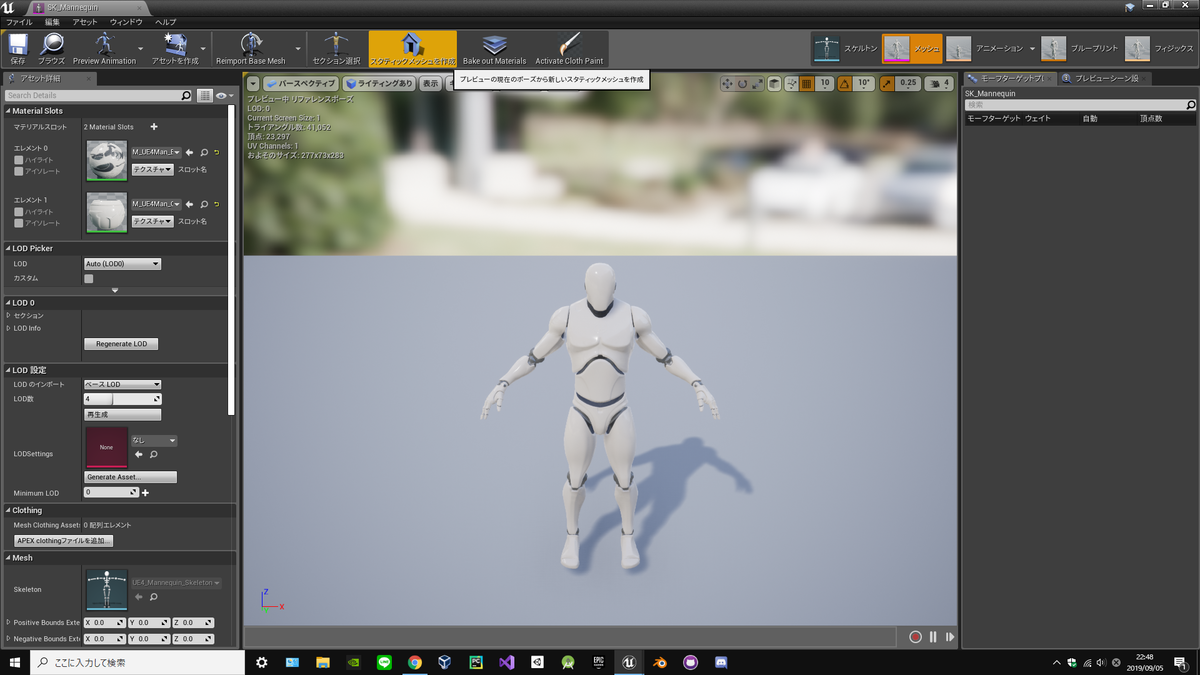Screen dimensions: 1200x675
Task: Click the アセットを作成 toolbar icon
Action: [175, 47]
